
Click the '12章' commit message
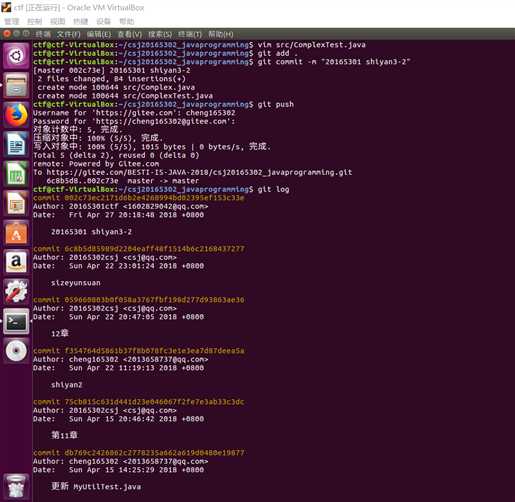(x=60, y=333)
